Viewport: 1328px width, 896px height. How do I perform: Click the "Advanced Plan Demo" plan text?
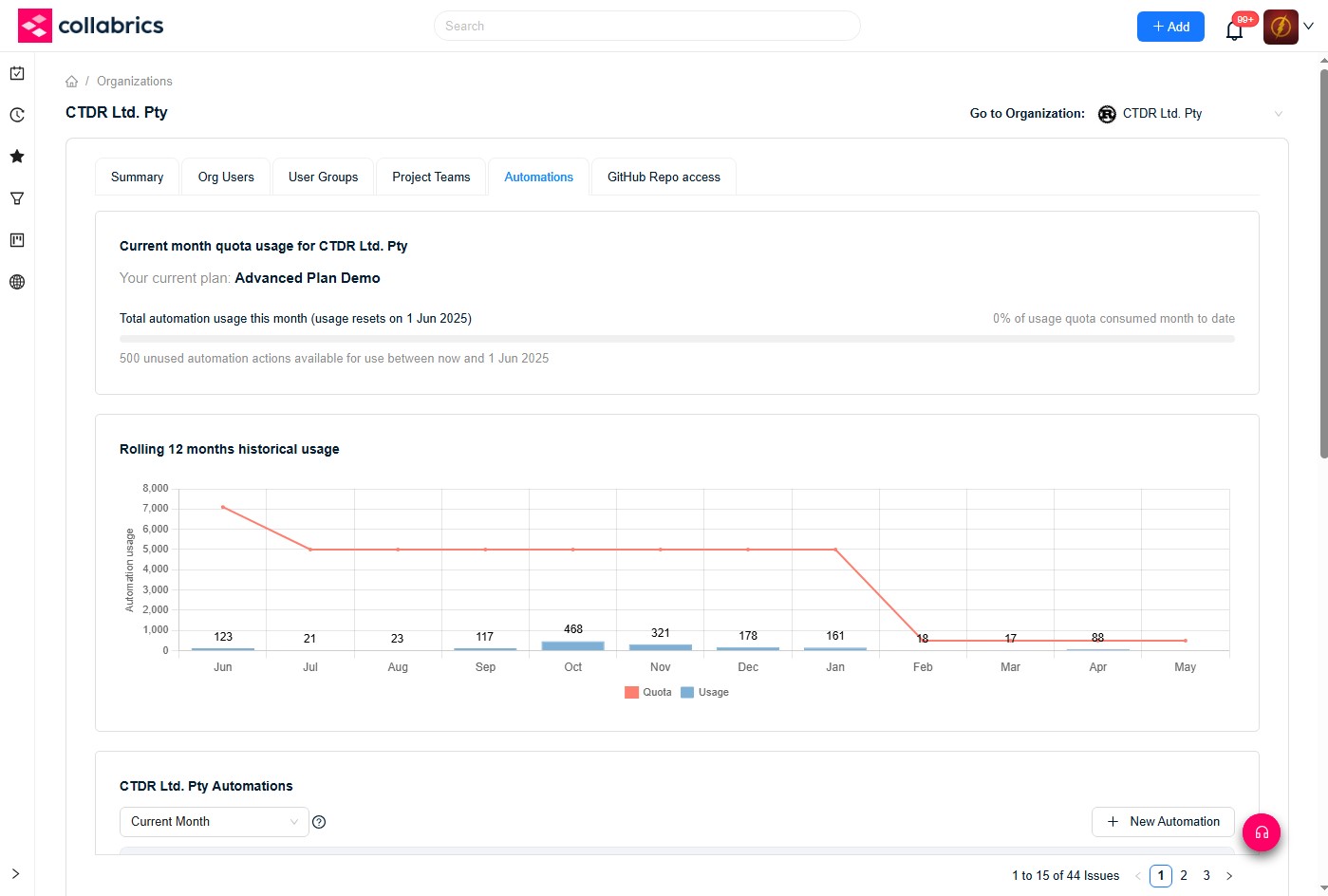(308, 278)
